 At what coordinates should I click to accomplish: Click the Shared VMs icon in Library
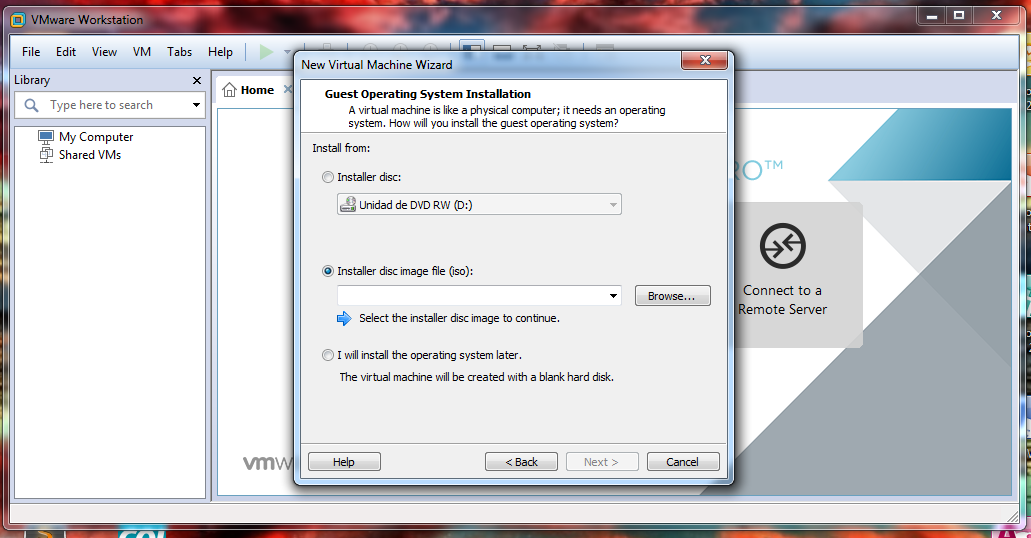[46, 155]
